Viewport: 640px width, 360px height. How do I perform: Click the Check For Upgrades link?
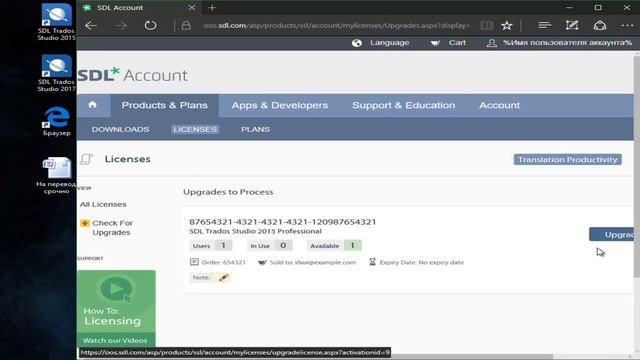[x=112, y=228]
